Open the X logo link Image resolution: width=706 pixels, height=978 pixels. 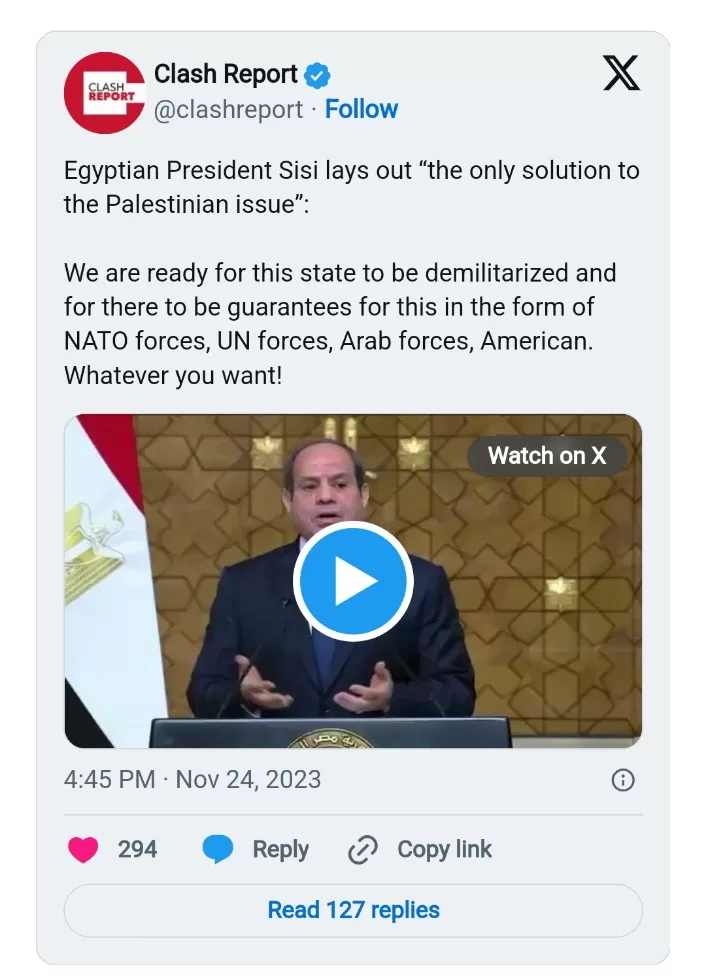[x=622, y=73]
